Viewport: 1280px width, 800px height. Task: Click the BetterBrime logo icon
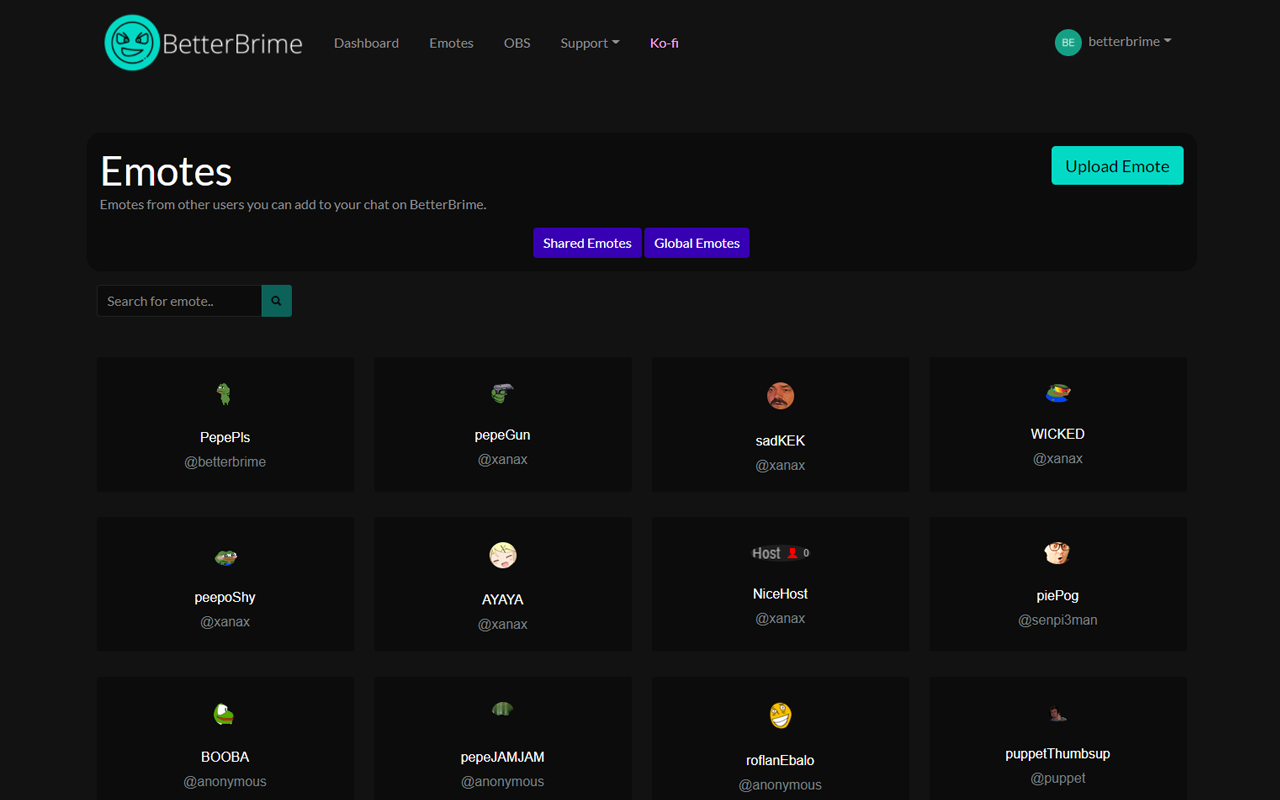[x=132, y=43]
